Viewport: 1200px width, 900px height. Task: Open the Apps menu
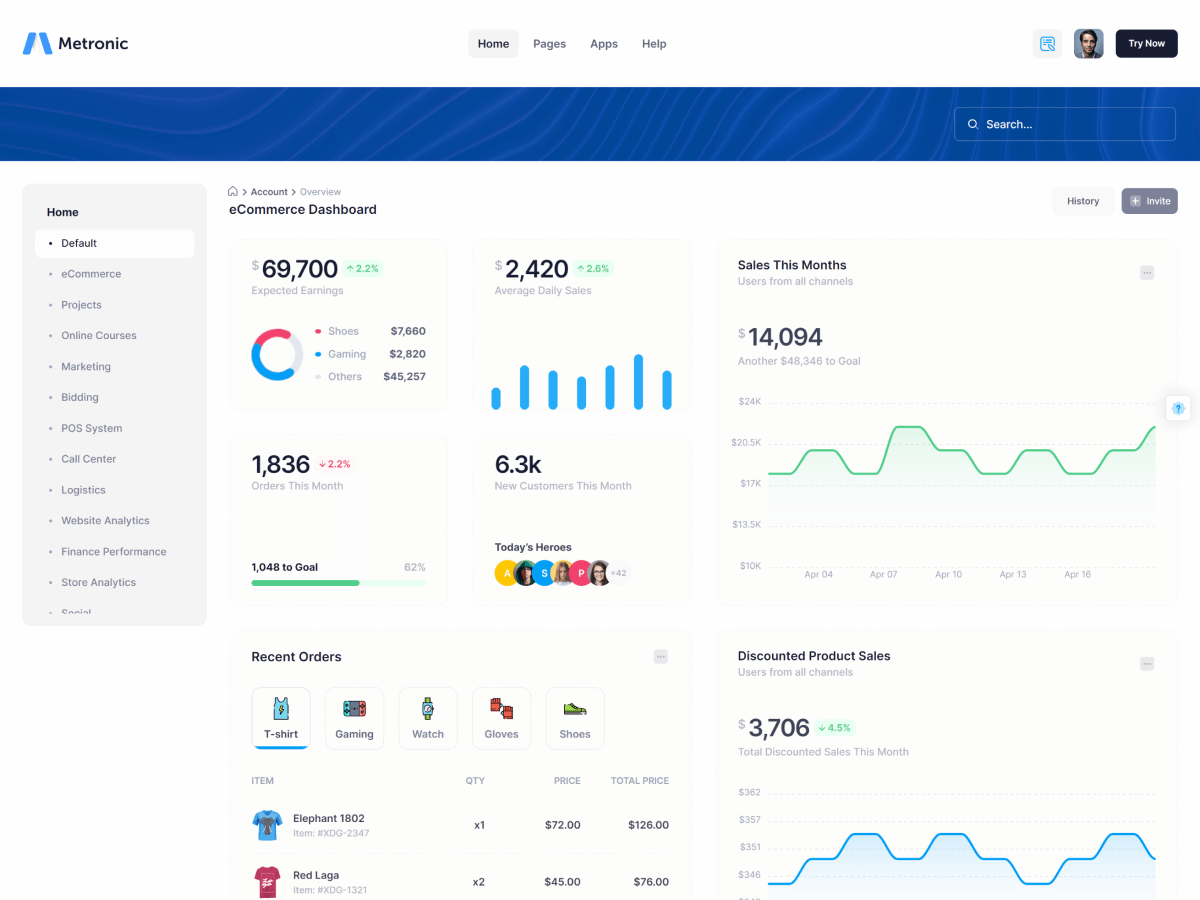pos(604,44)
